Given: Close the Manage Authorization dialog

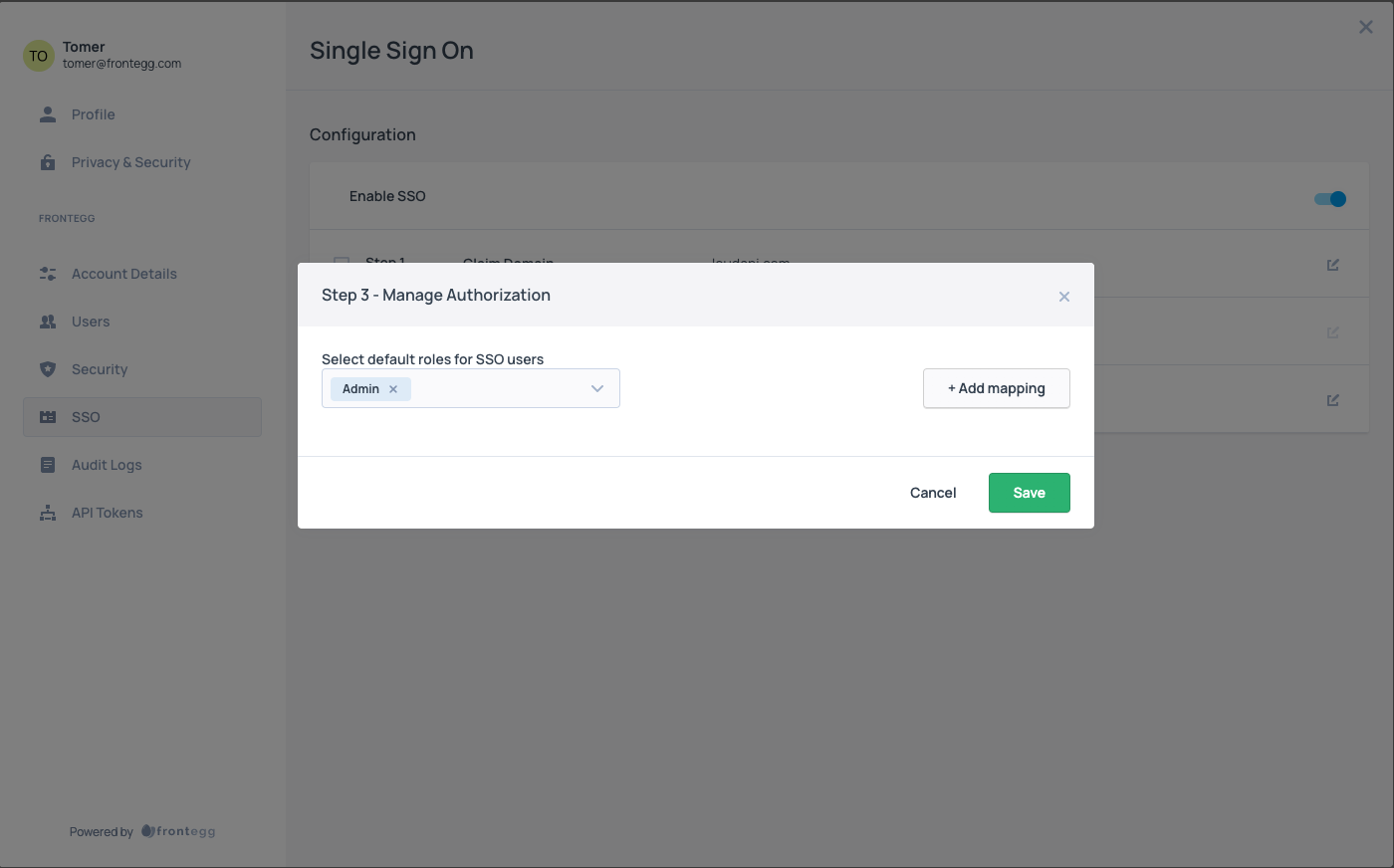Looking at the screenshot, I should pos(1064,297).
